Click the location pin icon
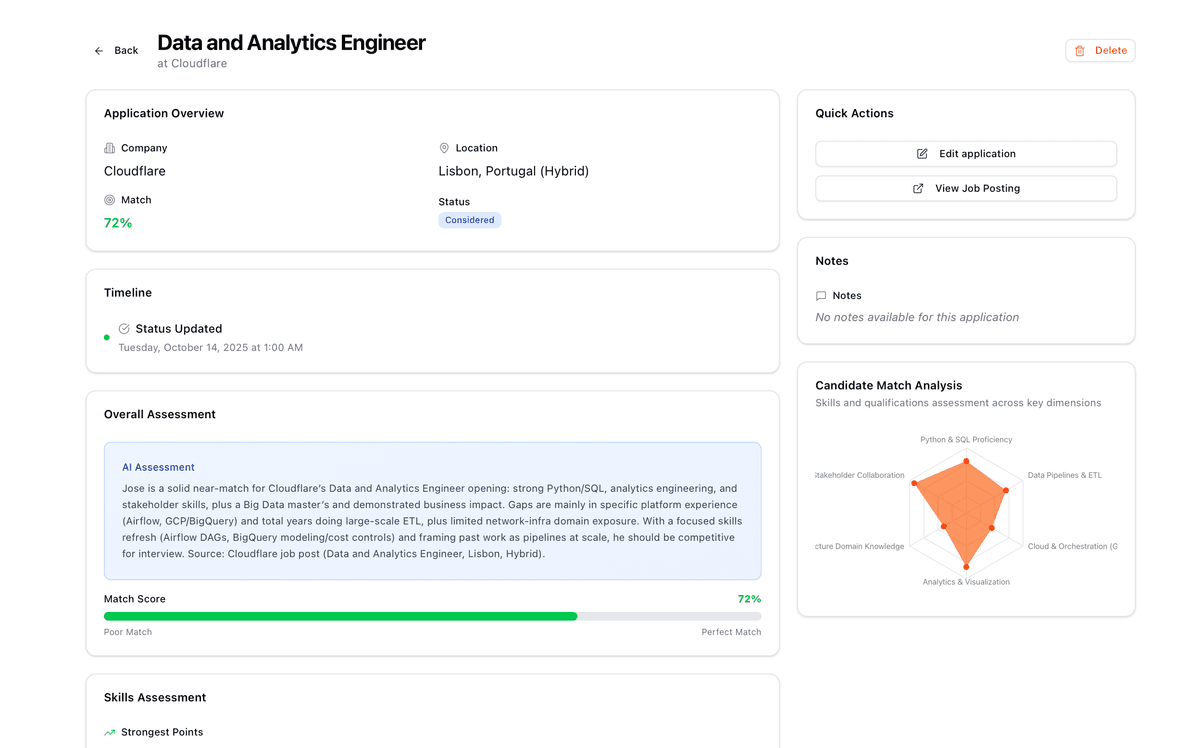The width and height of the screenshot is (1200, 748). 444,148
